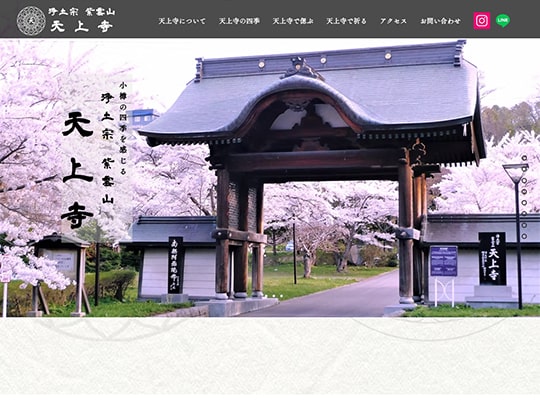Go home via 浄土宗 紫雲山 天上寺 header title
The width and height of the screenshot is (540, 420).
(82, 21)
